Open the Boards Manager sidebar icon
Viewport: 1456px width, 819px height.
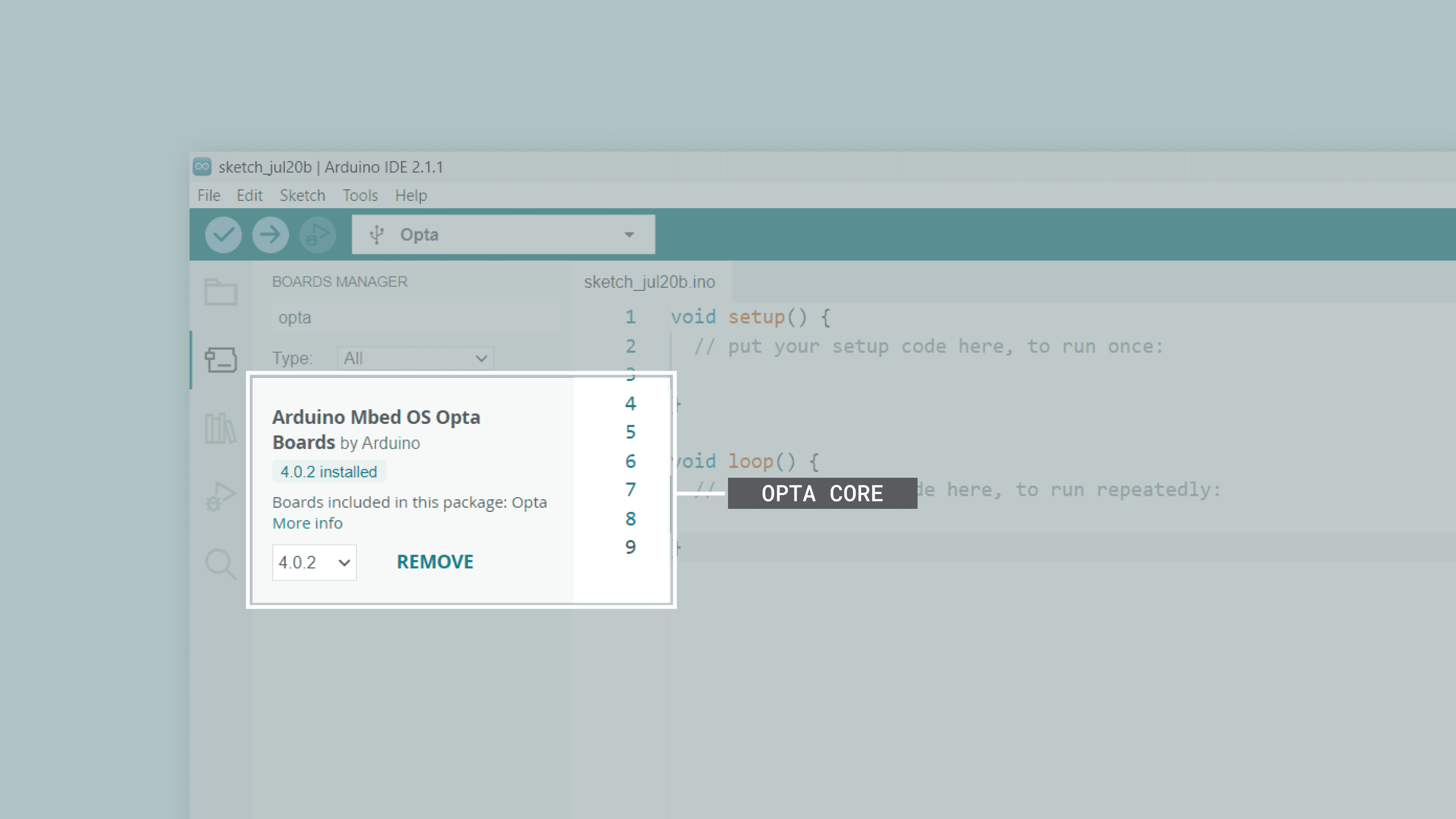point(220,359)
